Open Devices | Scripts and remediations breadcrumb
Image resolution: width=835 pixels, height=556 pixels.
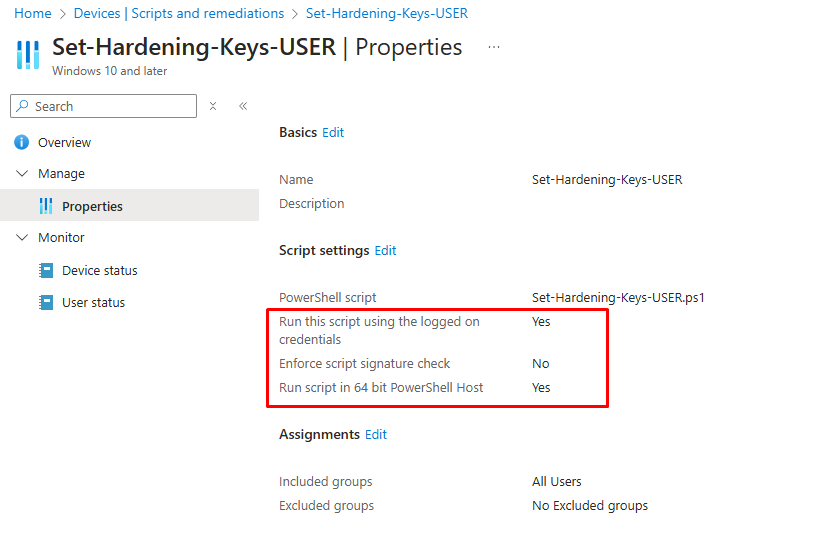pos(178,13)
